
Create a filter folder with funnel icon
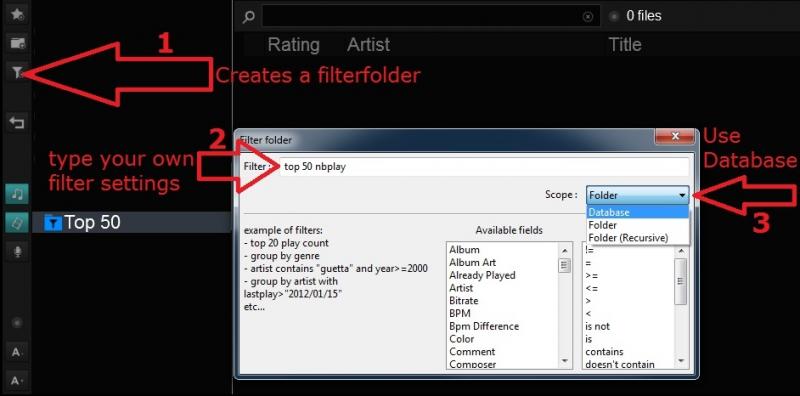[17, 73]
